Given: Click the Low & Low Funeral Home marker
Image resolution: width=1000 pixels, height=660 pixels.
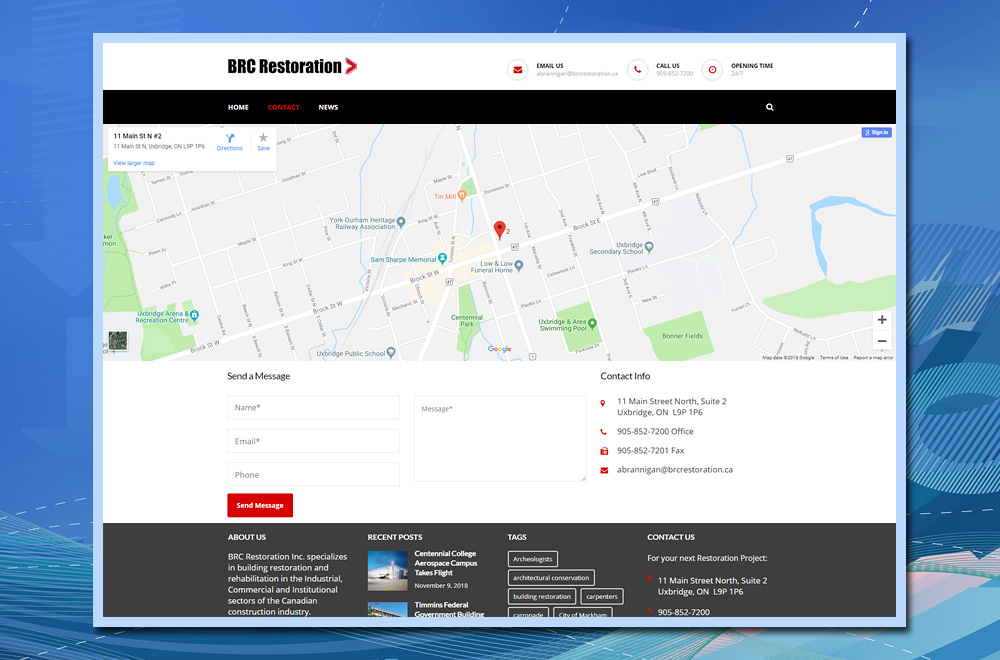Looking at the screenshot, I should tap(519, 265).
